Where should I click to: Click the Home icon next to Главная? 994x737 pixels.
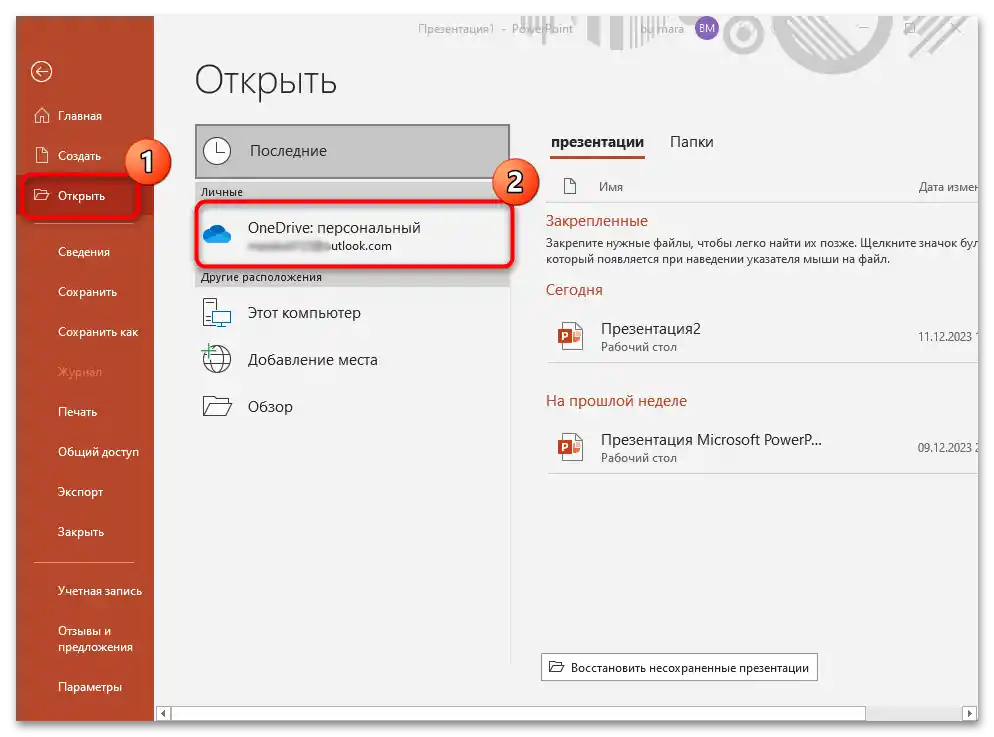(41, 115)
